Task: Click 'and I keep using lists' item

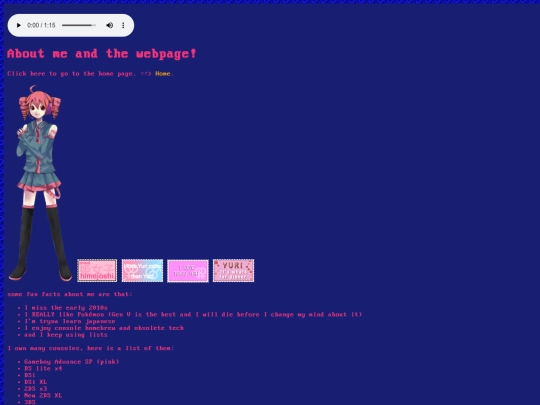Action: point(66,334)
